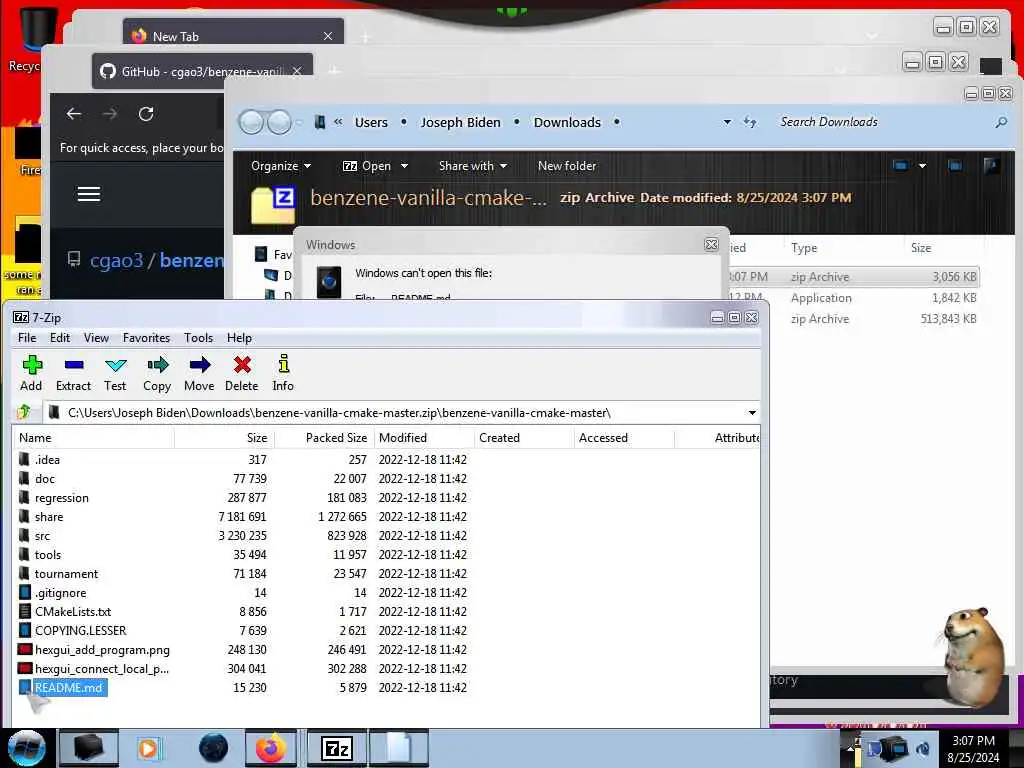Screen dimensions: 1024x768
Task: Click Open with 7-Zip in Explorer toolbar
Action: pyautogui.click(x=367, y=166)
